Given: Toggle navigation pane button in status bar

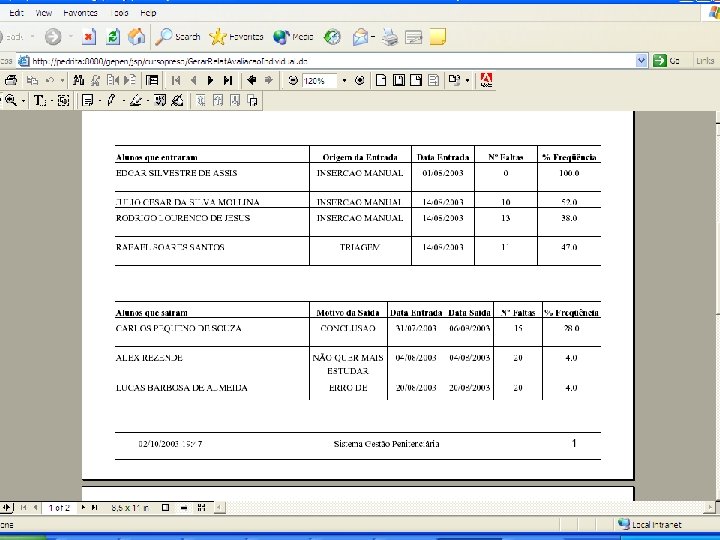Looking at the screenshot, I should pos(6,507).
